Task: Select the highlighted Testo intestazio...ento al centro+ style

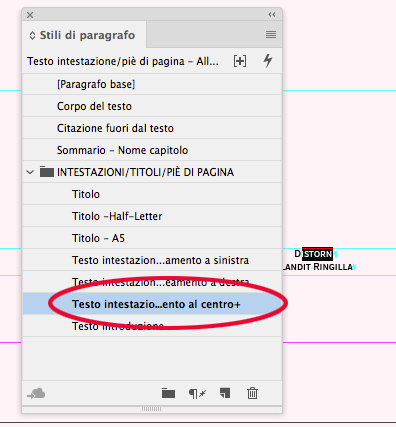Action: pyautogui.click(x=152, y=304)
